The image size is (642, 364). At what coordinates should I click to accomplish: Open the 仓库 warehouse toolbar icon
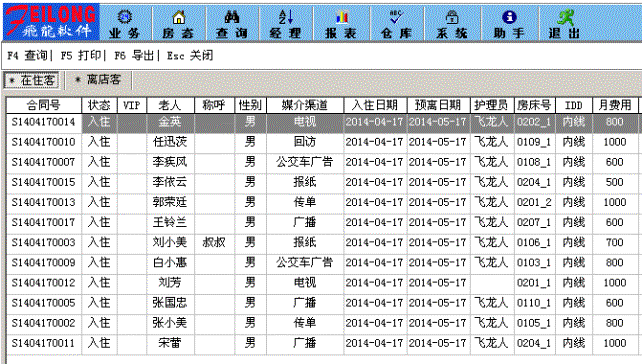pos(396,24)
